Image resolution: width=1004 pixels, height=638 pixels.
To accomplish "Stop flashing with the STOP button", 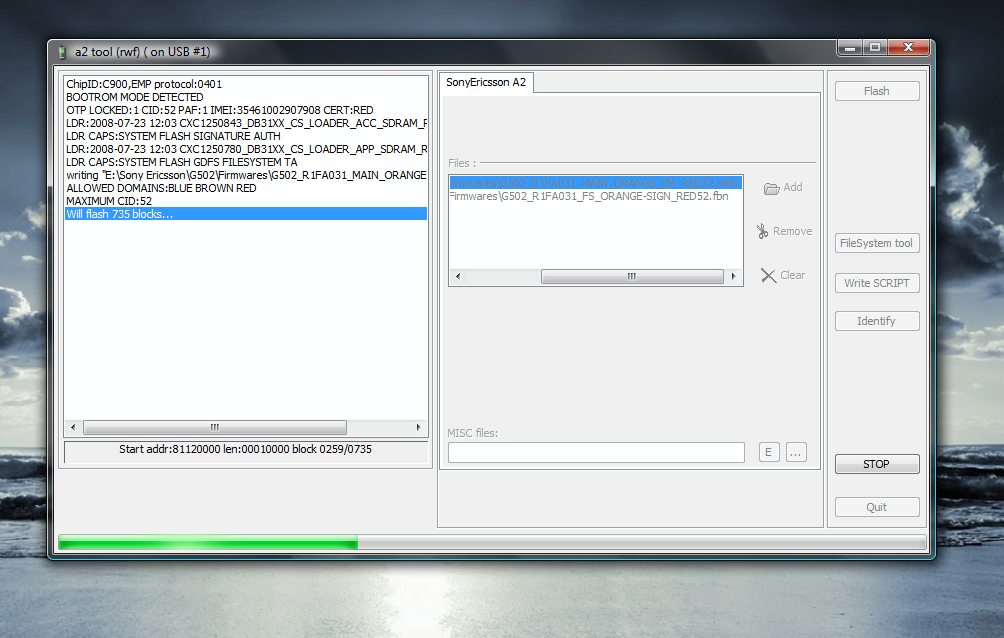I will pyautogui.click(x=877, y=464).
